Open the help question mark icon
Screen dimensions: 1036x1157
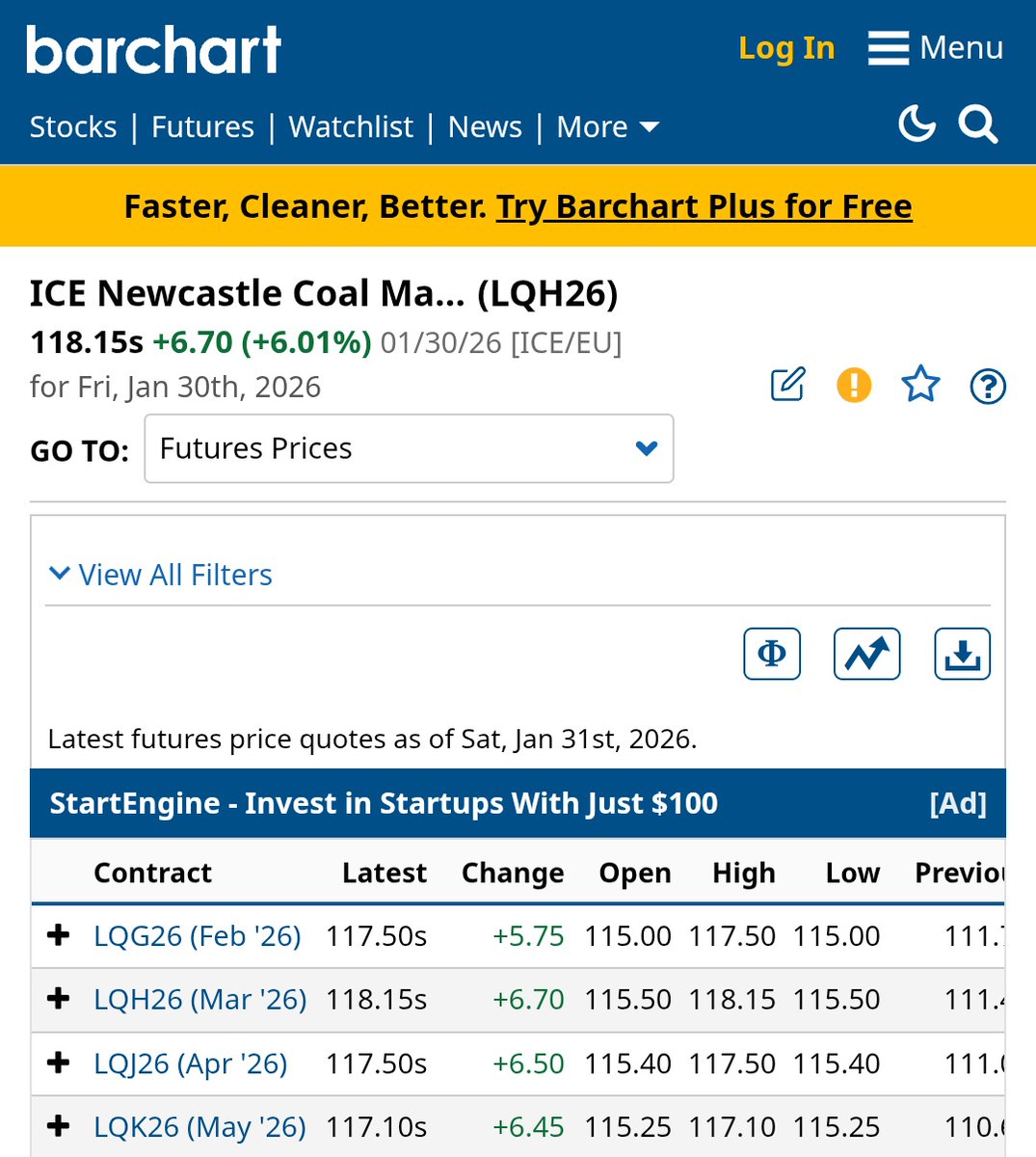point(988,386)
